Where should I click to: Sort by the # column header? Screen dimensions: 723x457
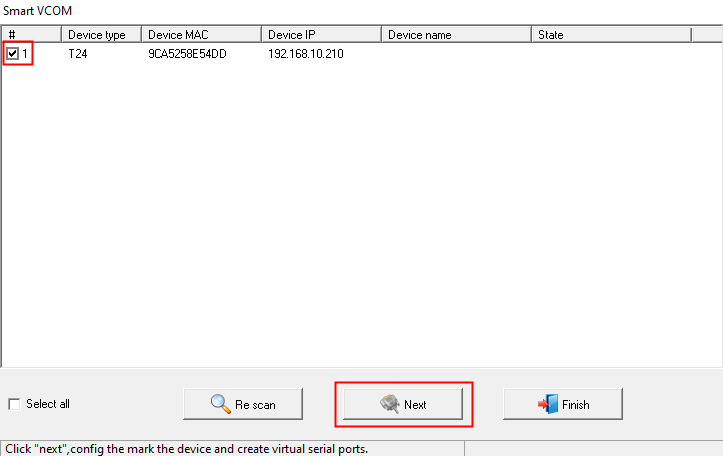(x=30, y=35)
